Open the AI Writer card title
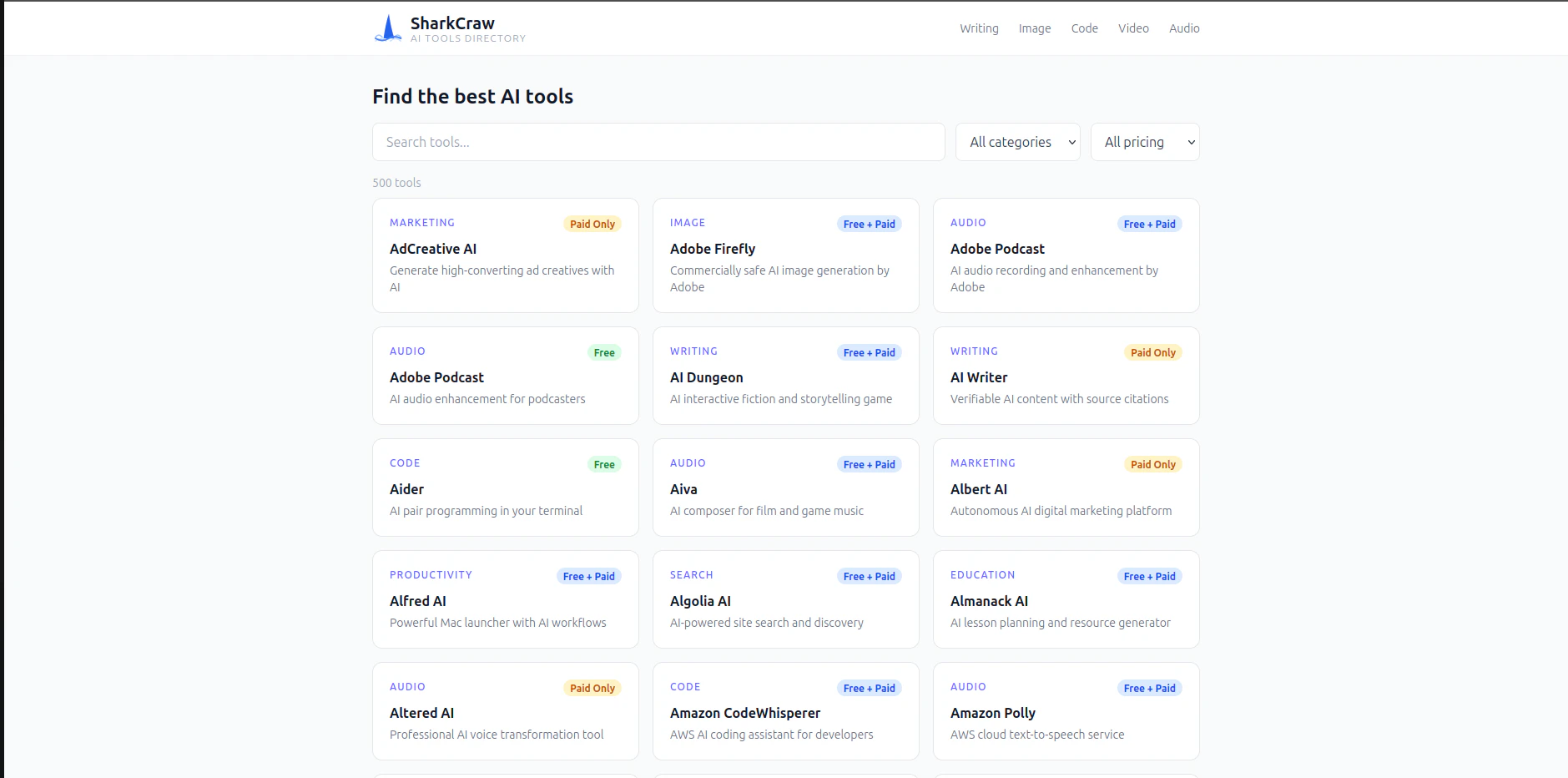The height and width of the screenshot is (778, 1568). 979,377
